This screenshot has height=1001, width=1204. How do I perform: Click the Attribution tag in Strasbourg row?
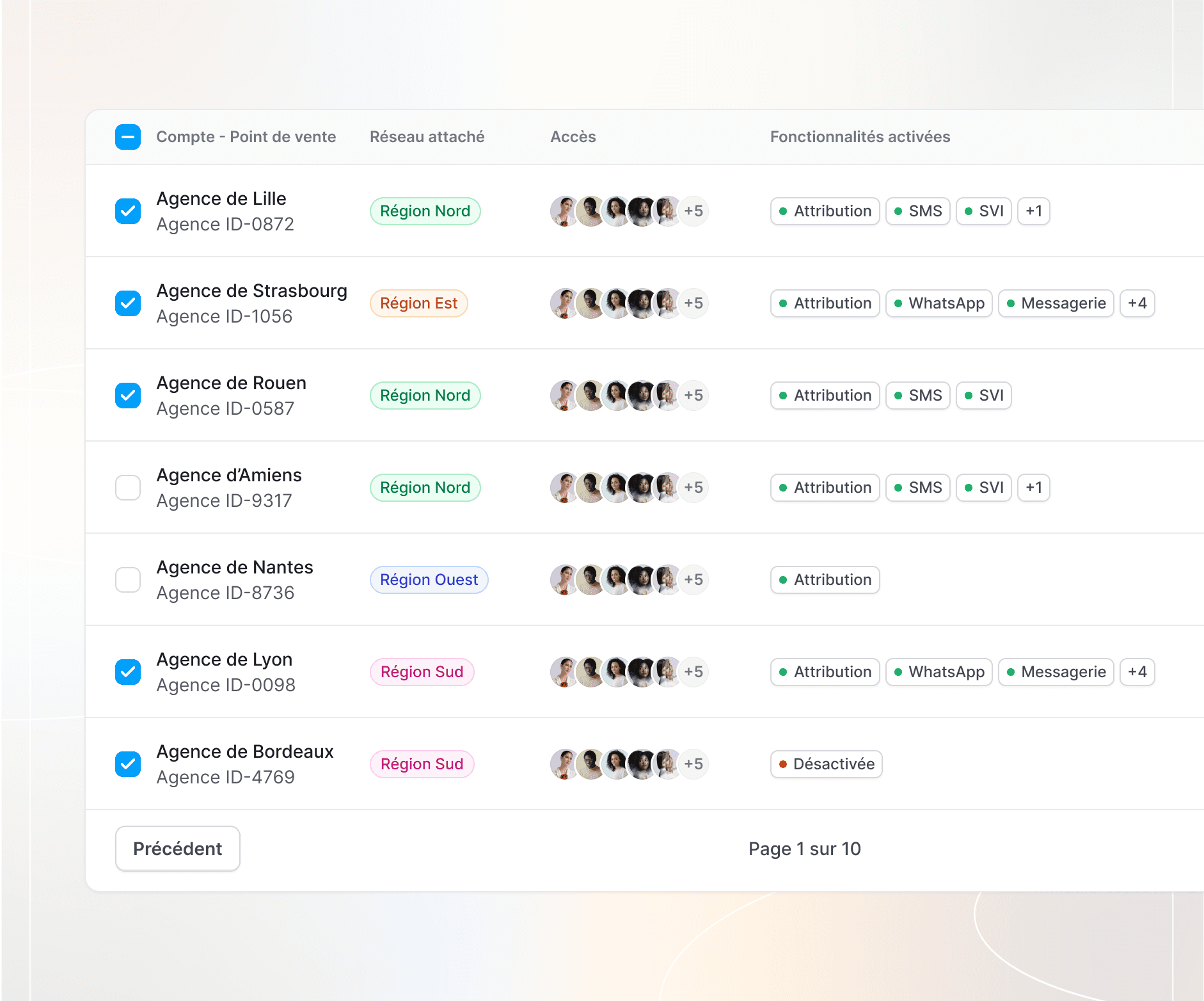pyautogui.click(x=825, y=303)
